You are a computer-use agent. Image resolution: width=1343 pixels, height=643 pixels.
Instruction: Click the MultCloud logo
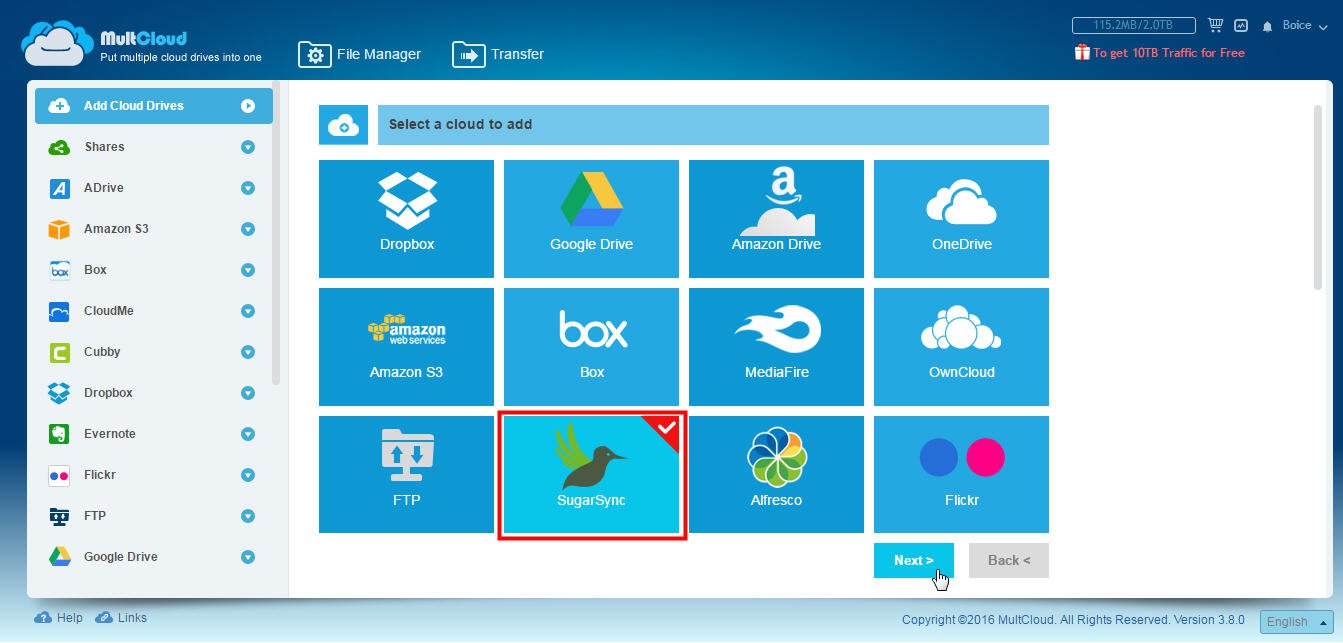(x=141, y=43)
